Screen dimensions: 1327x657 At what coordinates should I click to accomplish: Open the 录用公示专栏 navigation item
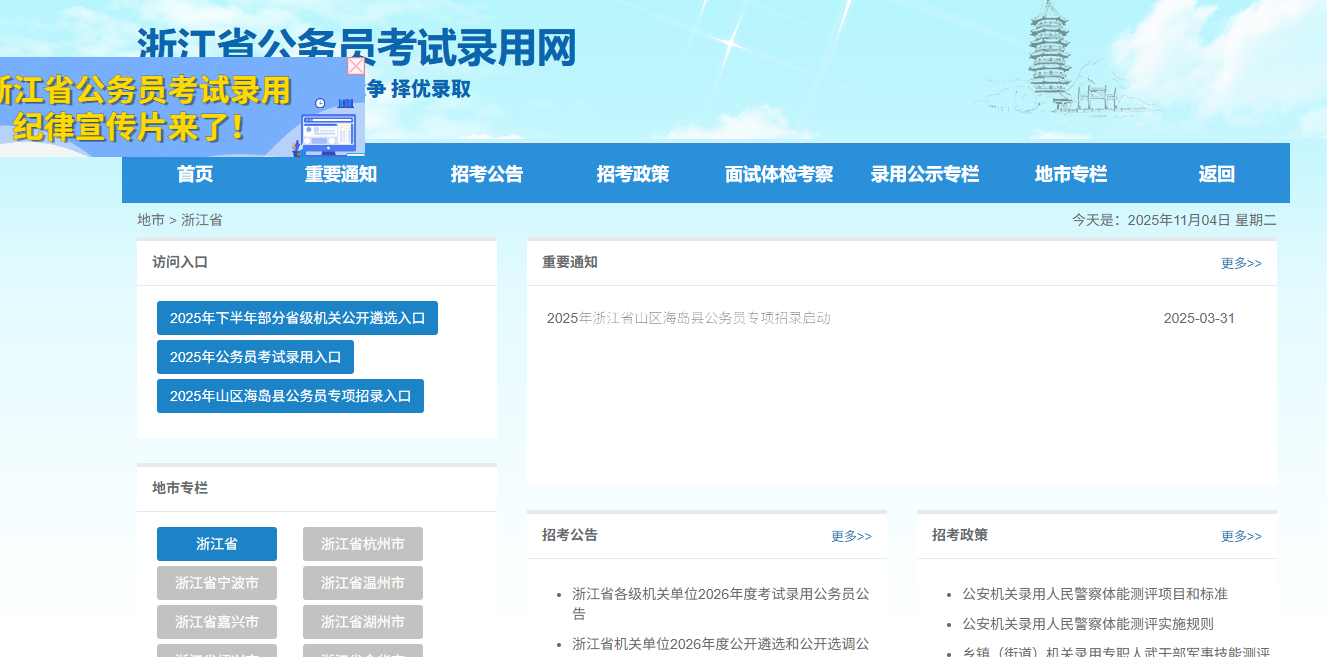point(926,173)
